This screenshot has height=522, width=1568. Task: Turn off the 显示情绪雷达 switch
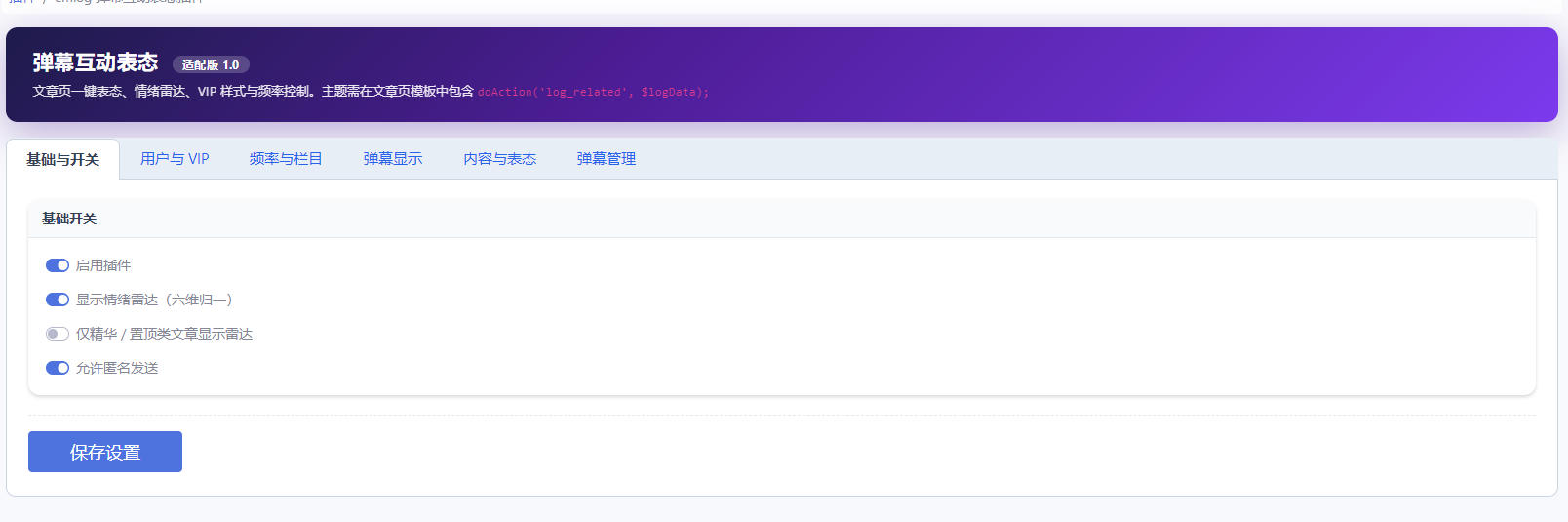(58, 300)
